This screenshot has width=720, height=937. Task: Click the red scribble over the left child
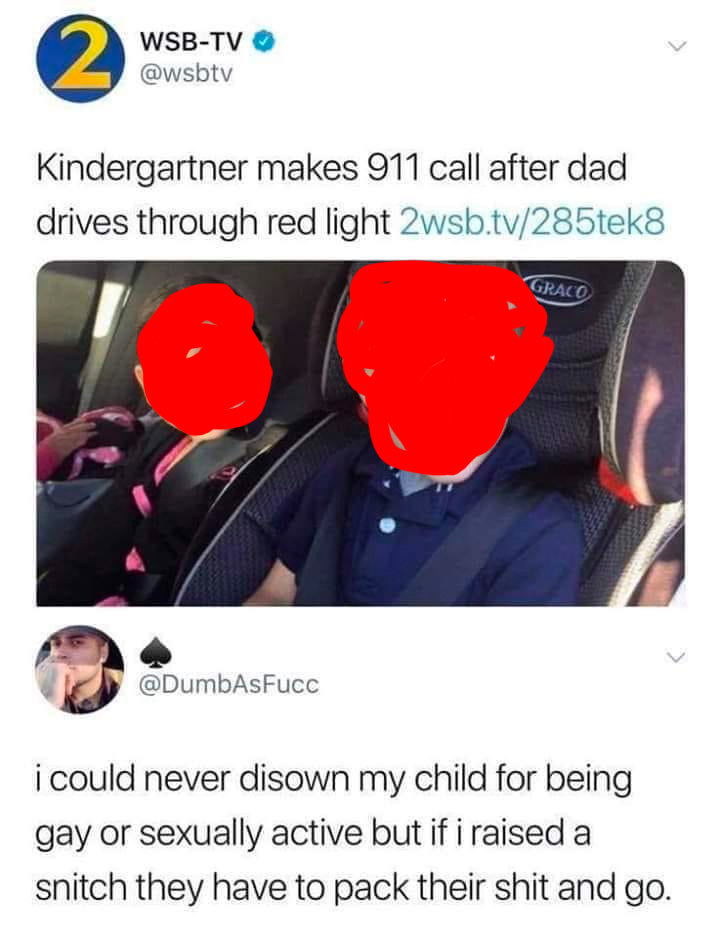[x=204, y=359]
